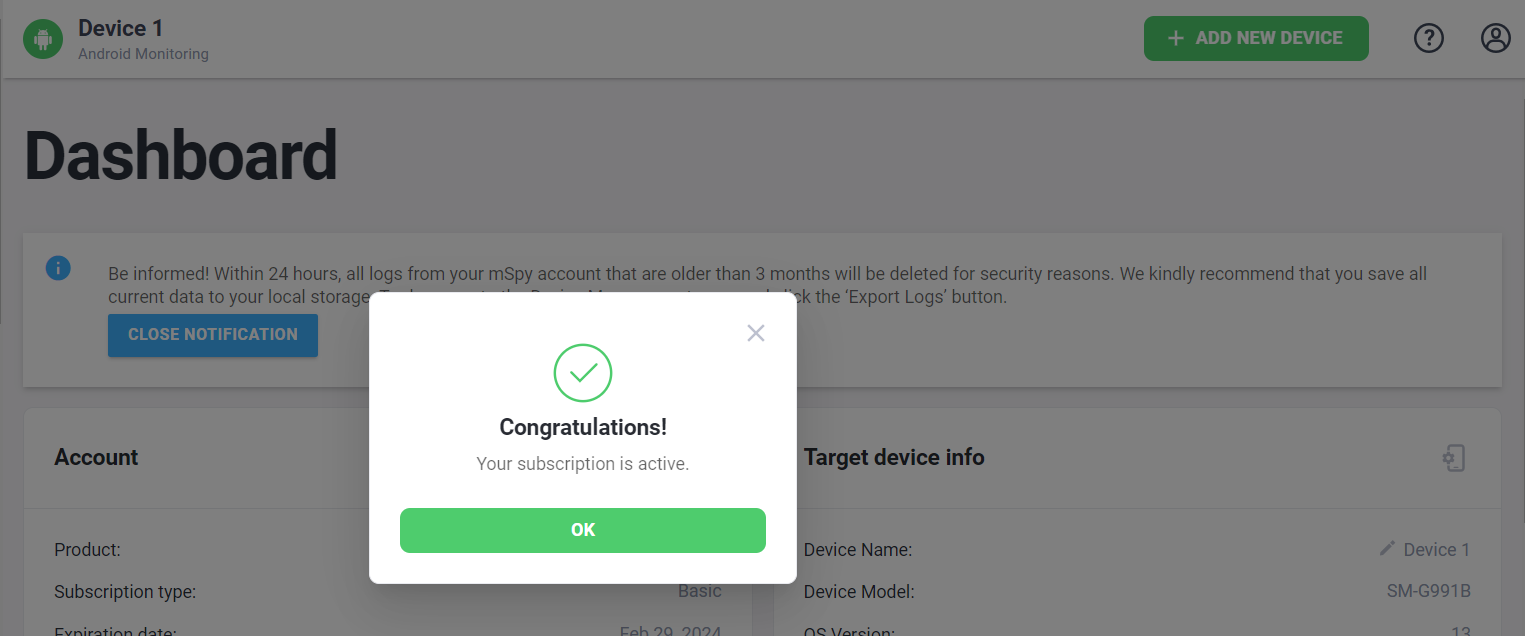Image resolution: width=1525 pixels, height=636 pixels.
Task: Click the Target device info heading
Action: coord(894,457)
